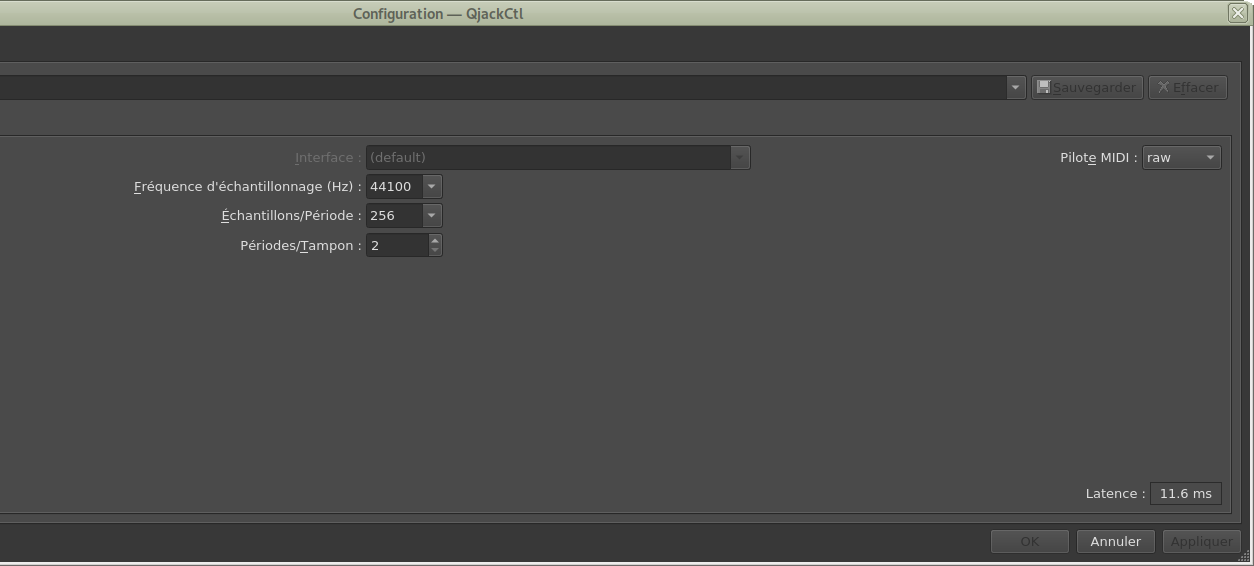The width and height of the screenshot is (1254, 566).
Task: Click the Interface (default) field
Action: (x=548, y=158)
